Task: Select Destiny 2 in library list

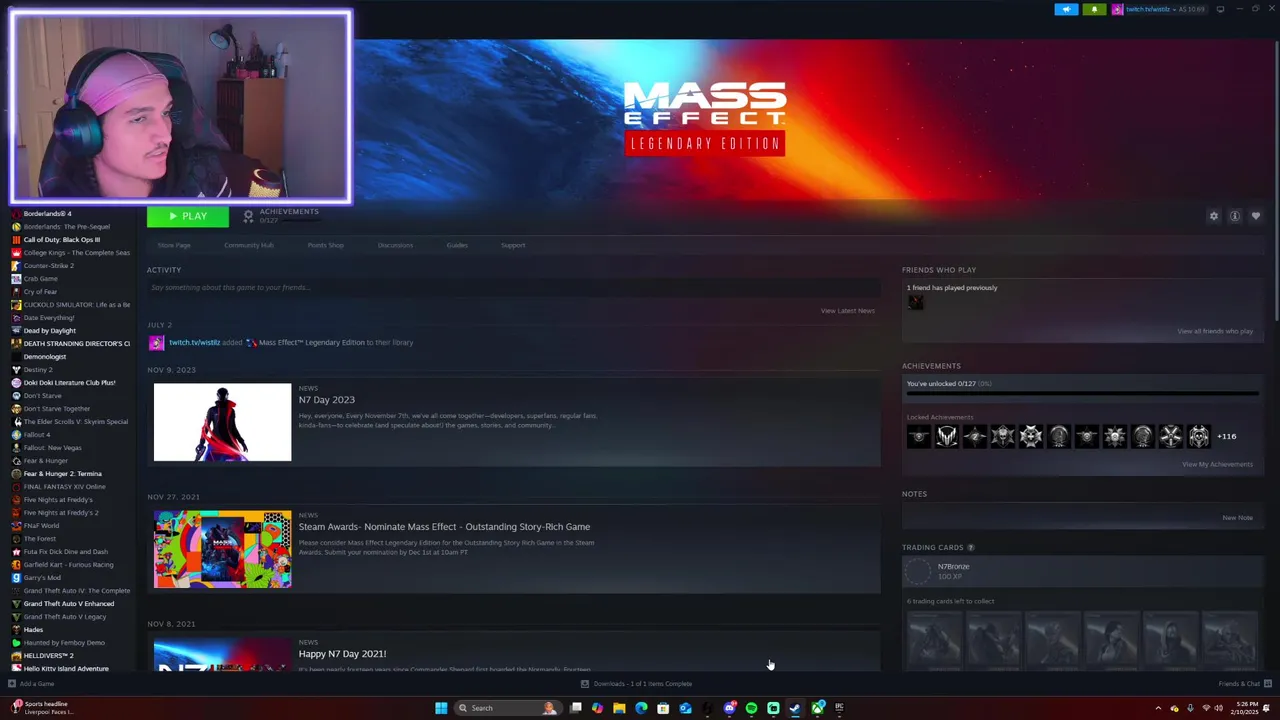Action: (x=38, y=370)
